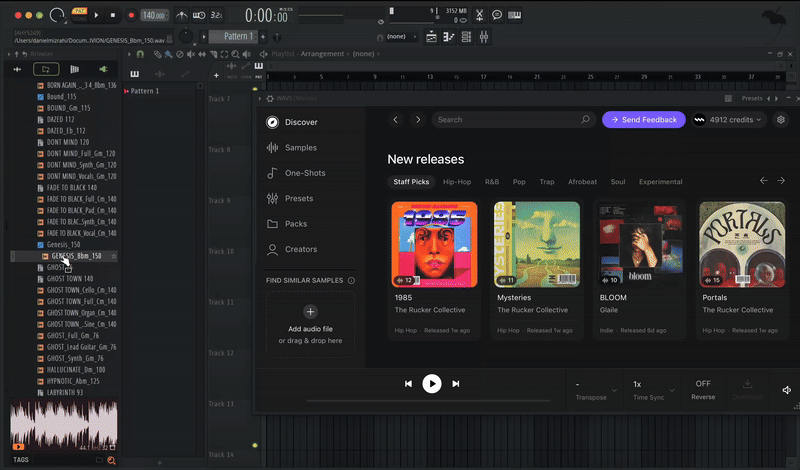Go forward with WAVS forward arrow
This screenshot has height=470, width=800.
[418, 119]
